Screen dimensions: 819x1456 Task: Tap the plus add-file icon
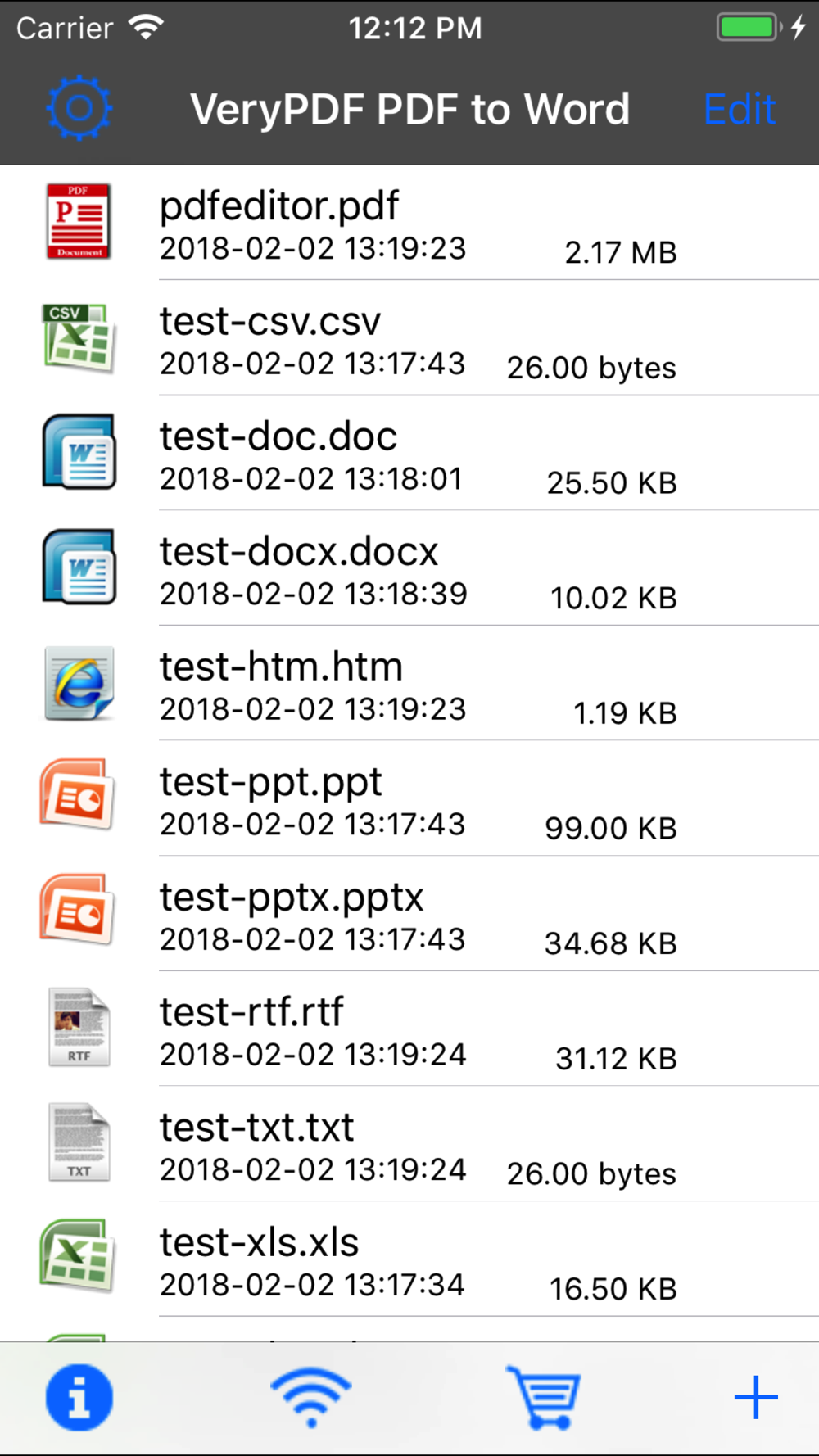click(756, 1397)
